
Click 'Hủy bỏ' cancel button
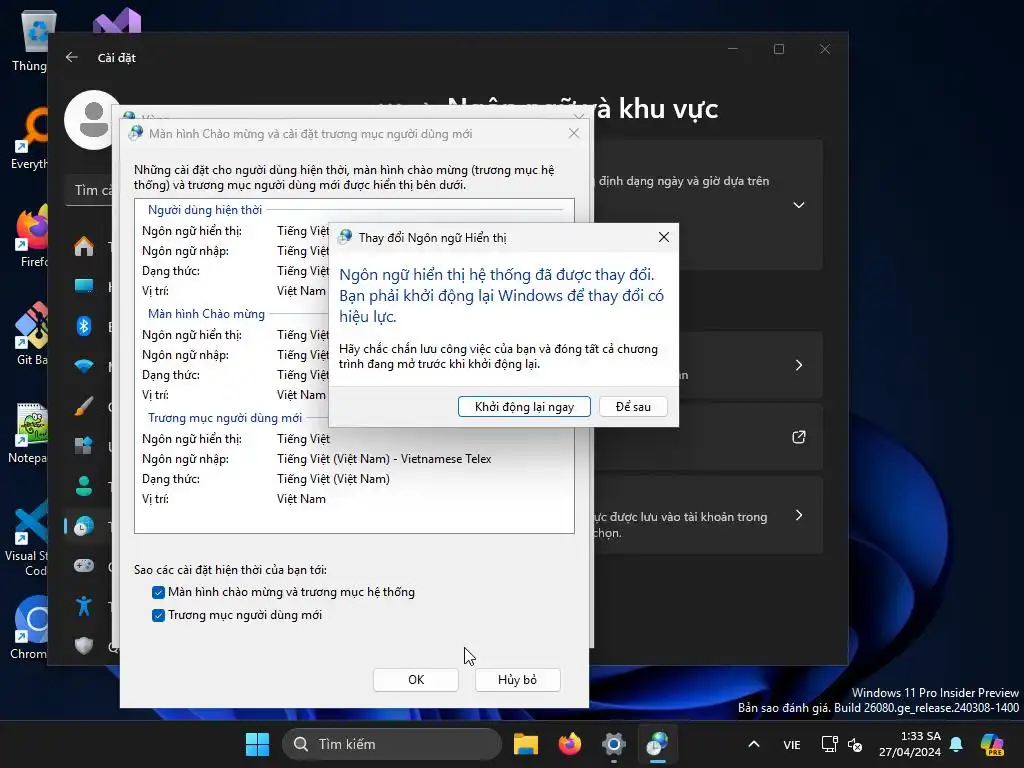517,680
